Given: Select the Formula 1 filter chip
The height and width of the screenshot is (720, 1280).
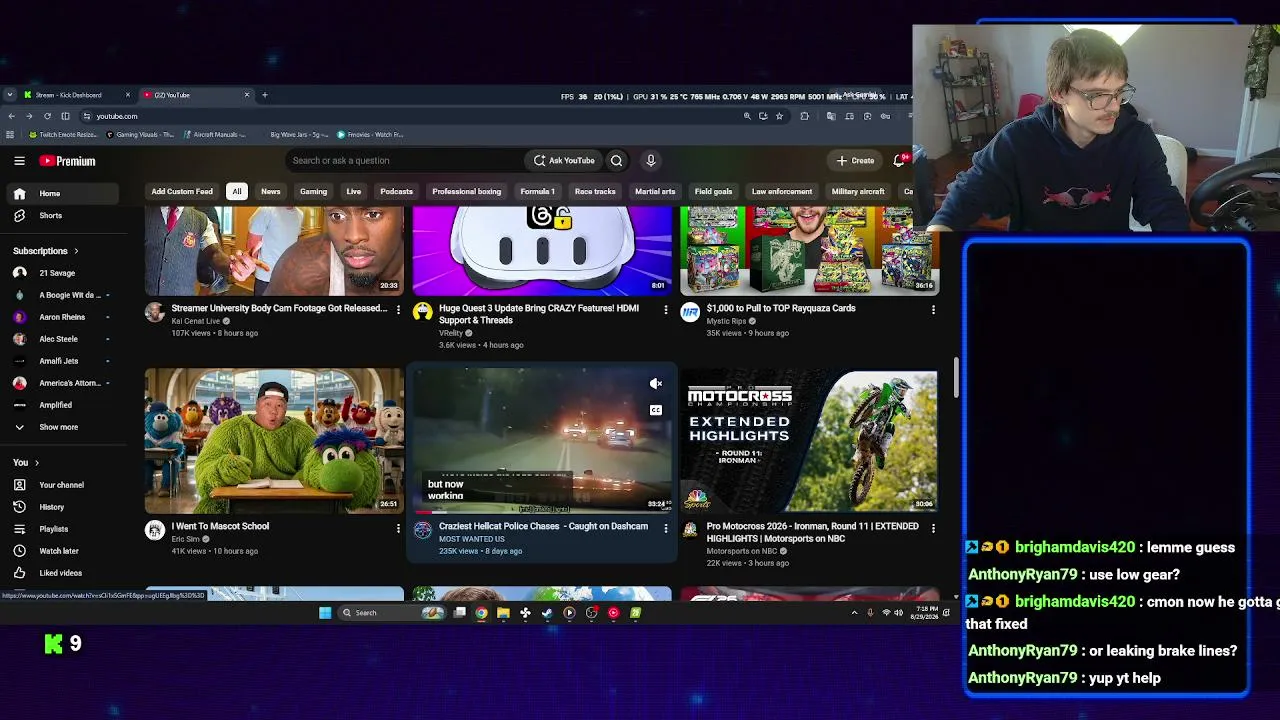Looking at the screenshot, I should (x=537, y=191).
